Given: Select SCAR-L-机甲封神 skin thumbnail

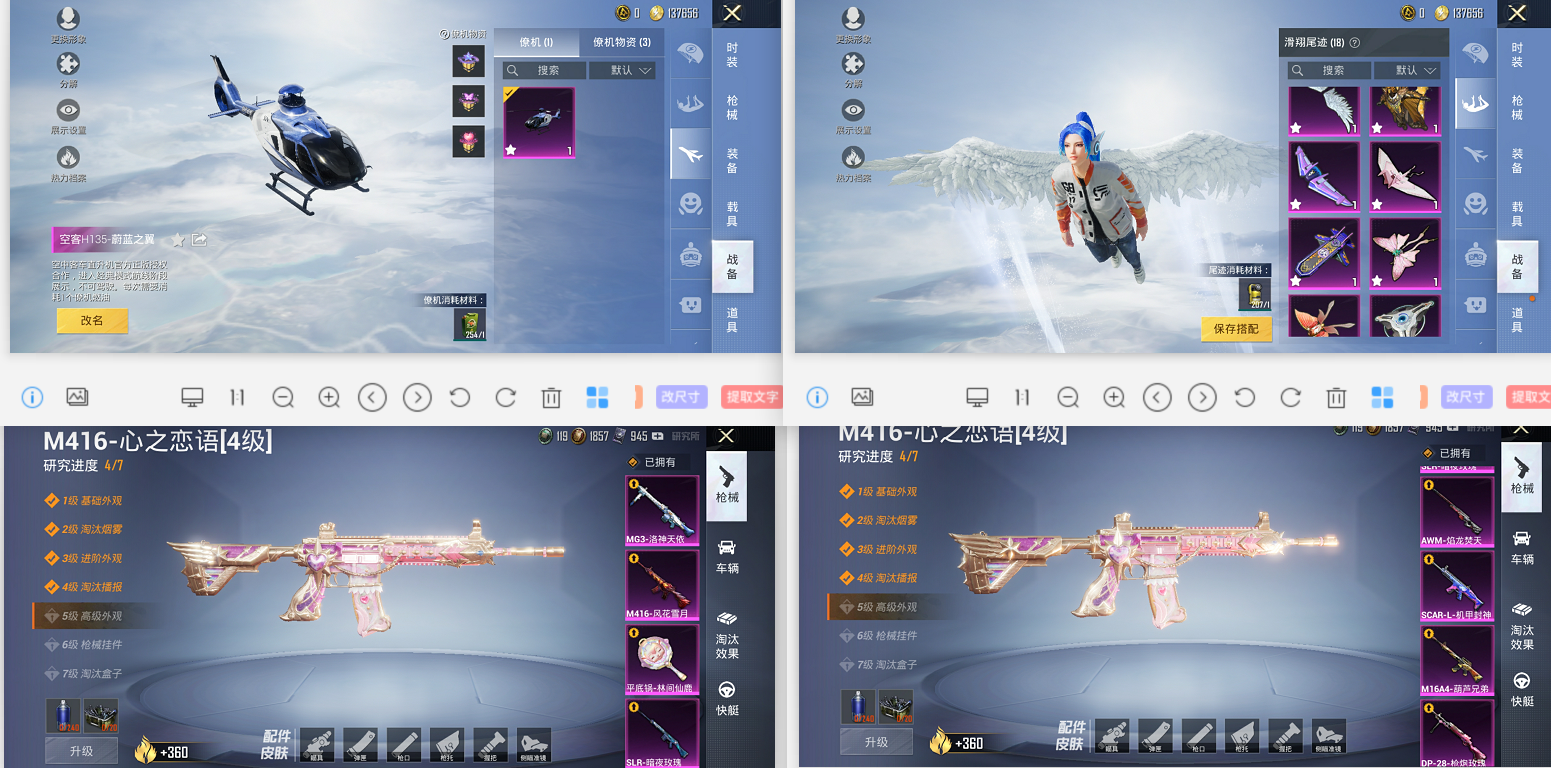Looking at the screenshot, I should 1458,586.
